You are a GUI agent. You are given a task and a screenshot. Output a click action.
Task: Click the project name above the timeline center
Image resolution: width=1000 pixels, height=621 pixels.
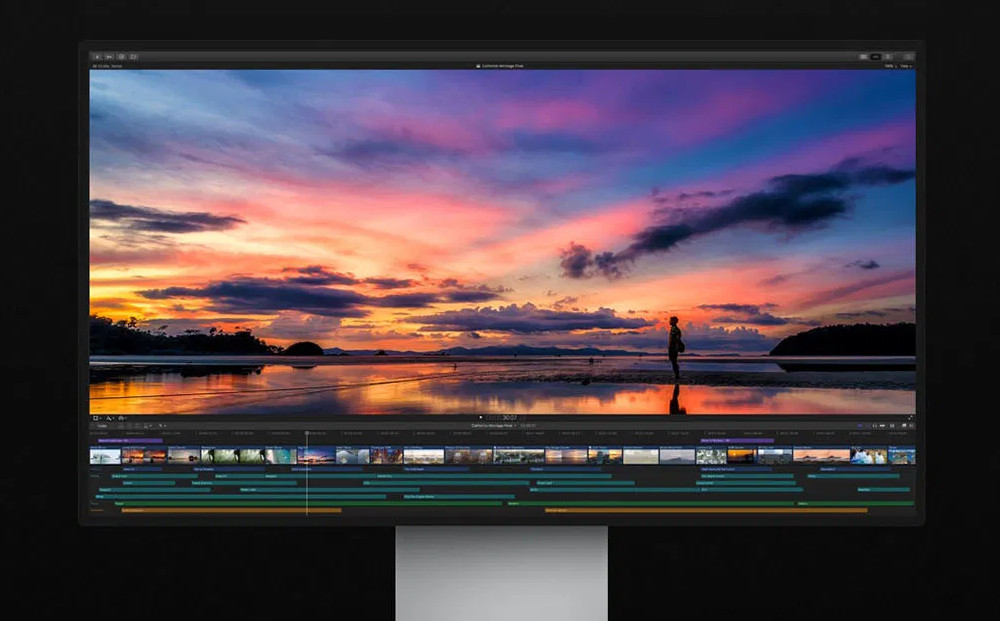coord(488,426)
